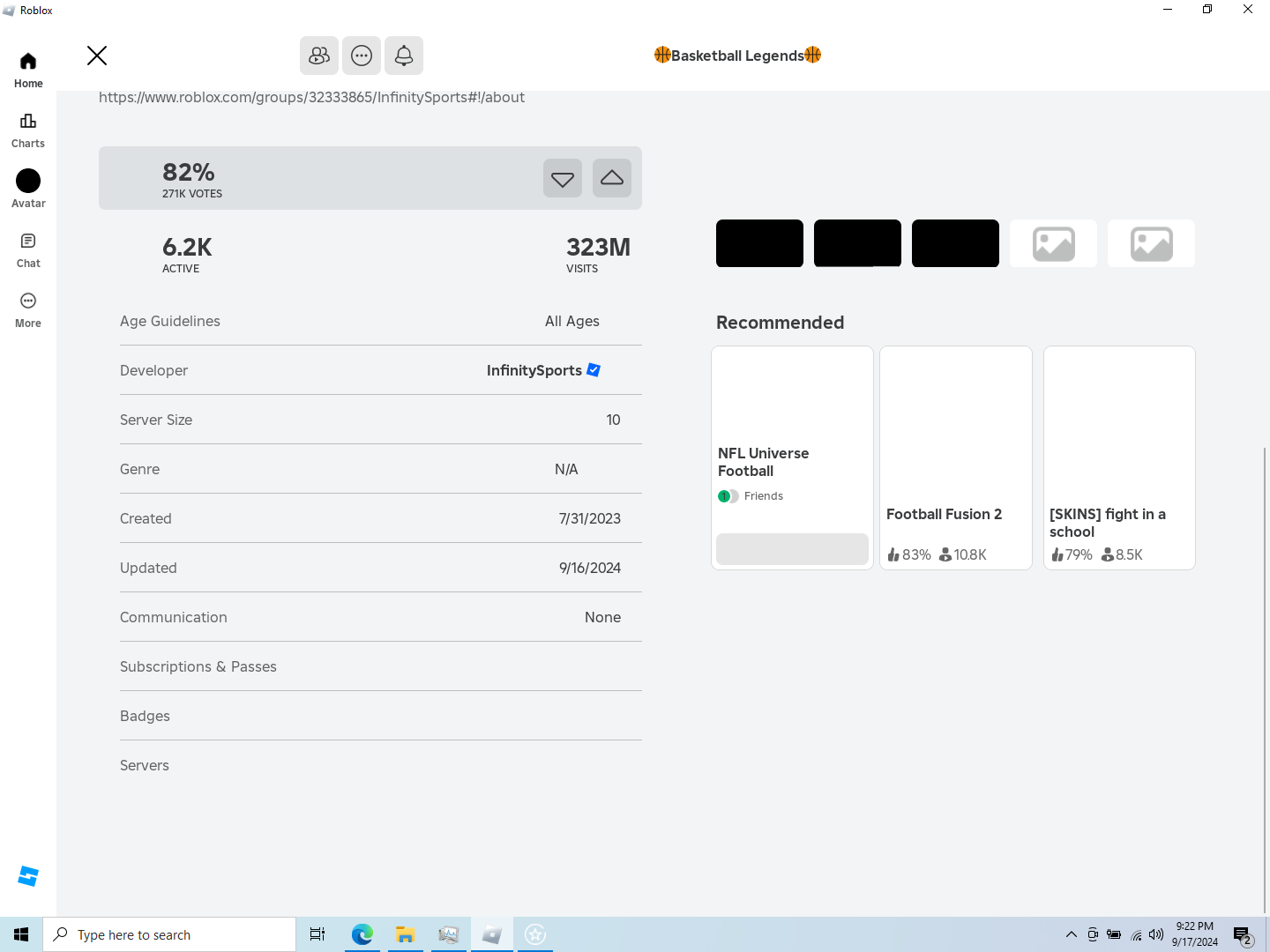Open the Windows notification center
The height and width of the screenshot is (952, 1270).
(1244, 935)
